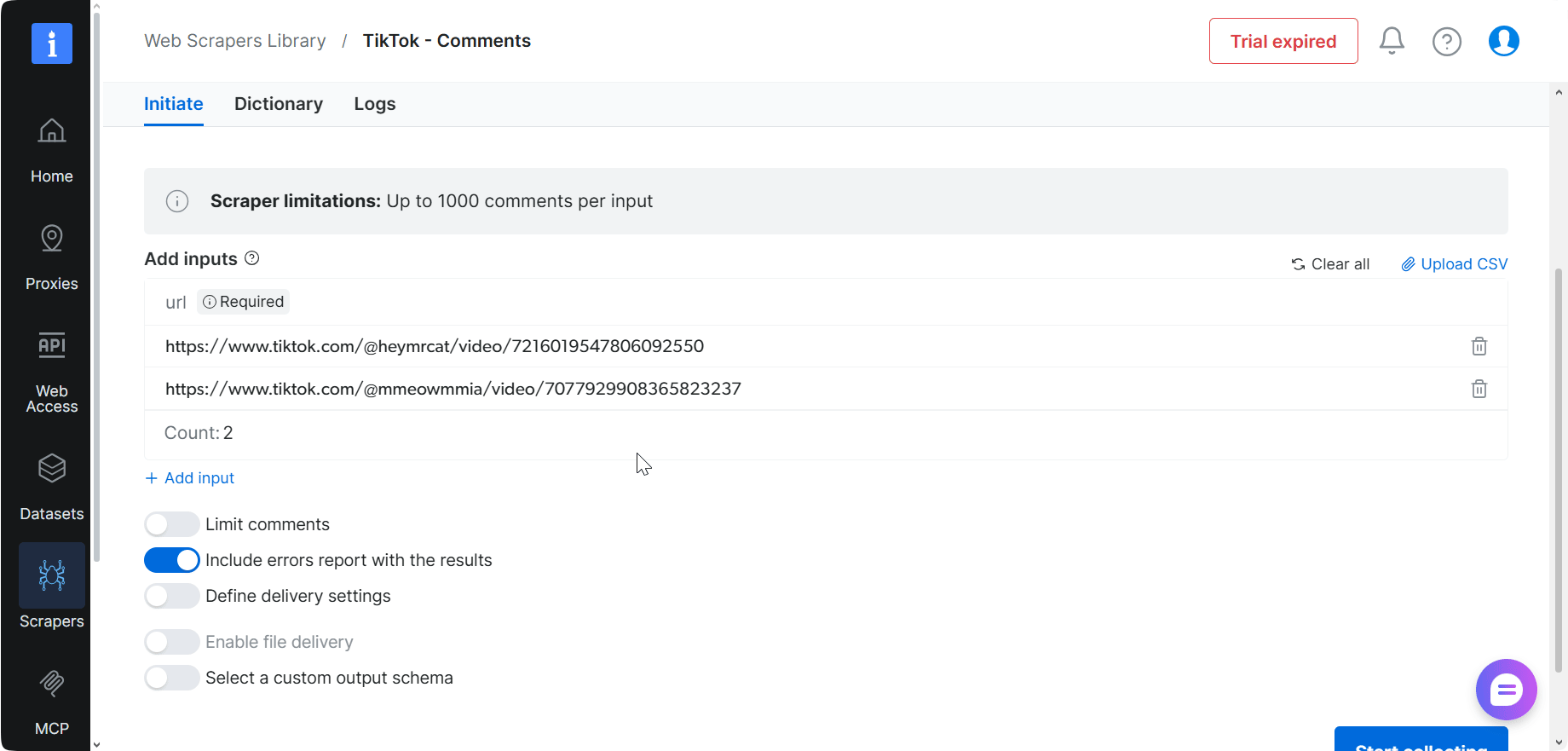Click the TikTok - Comments breadcrumb title
The height and width of the screenshot is (751, 1568).
pos(447,41)
